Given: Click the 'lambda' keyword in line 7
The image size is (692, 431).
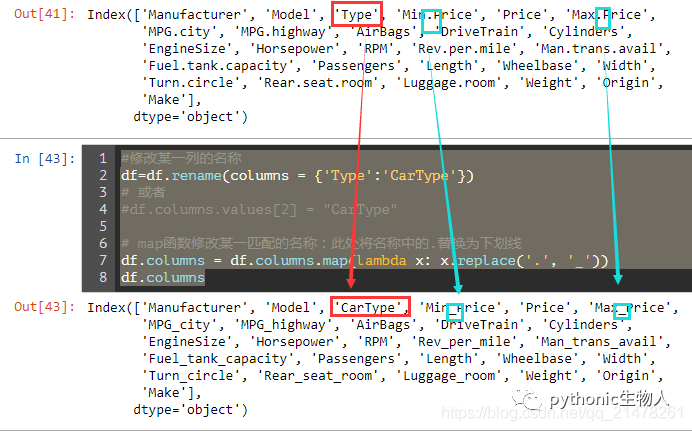Looking at the screenshot, I should (381, 260).
